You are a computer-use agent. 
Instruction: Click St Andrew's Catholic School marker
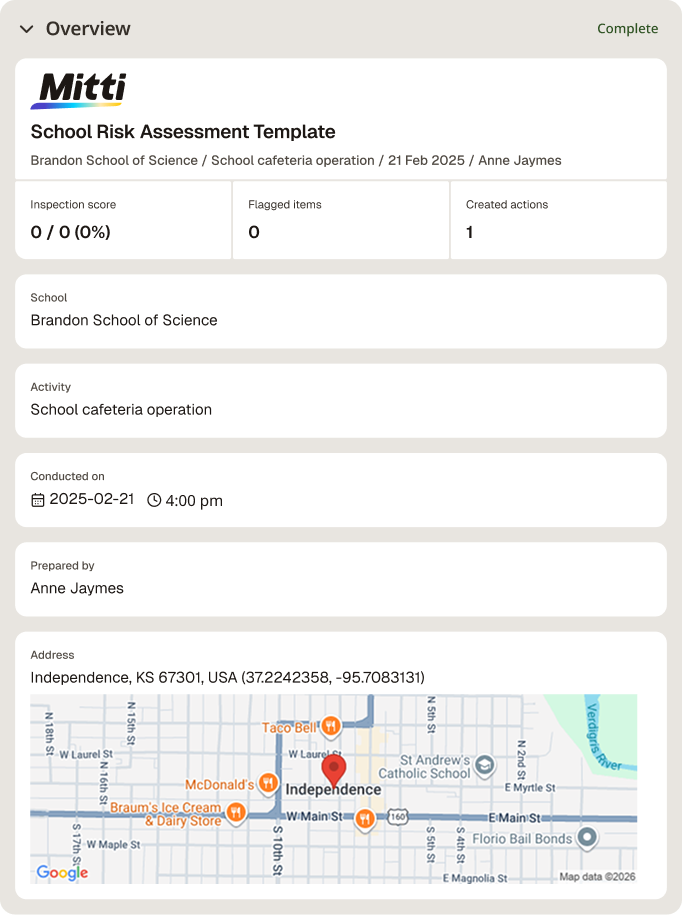click(484, 764)
